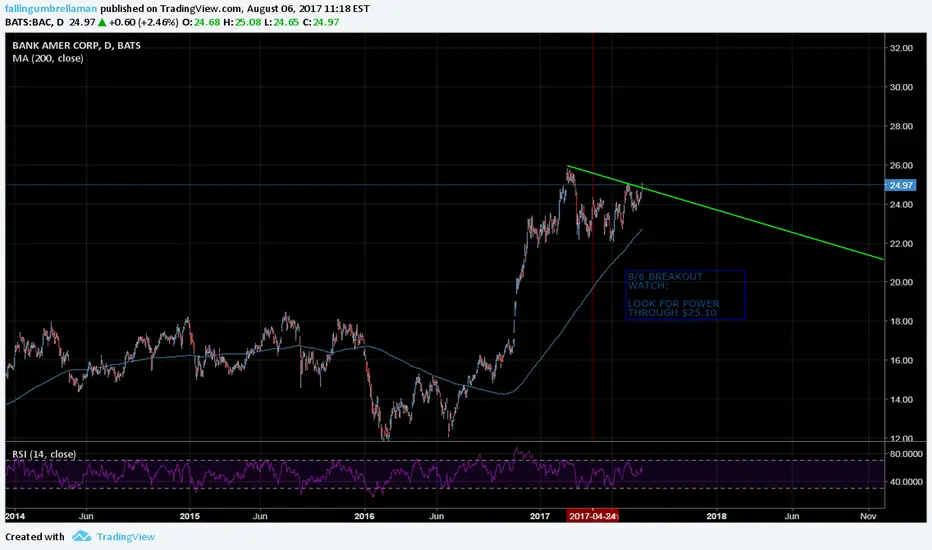Click the O:24.68 open value in header
This screenshot has height=550, width=932.
pyautogui.click(x=201, y=23)
